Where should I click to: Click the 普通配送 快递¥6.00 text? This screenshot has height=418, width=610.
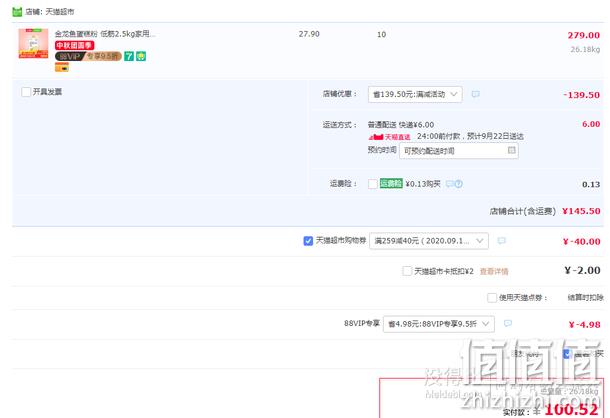tap(401, 125)
